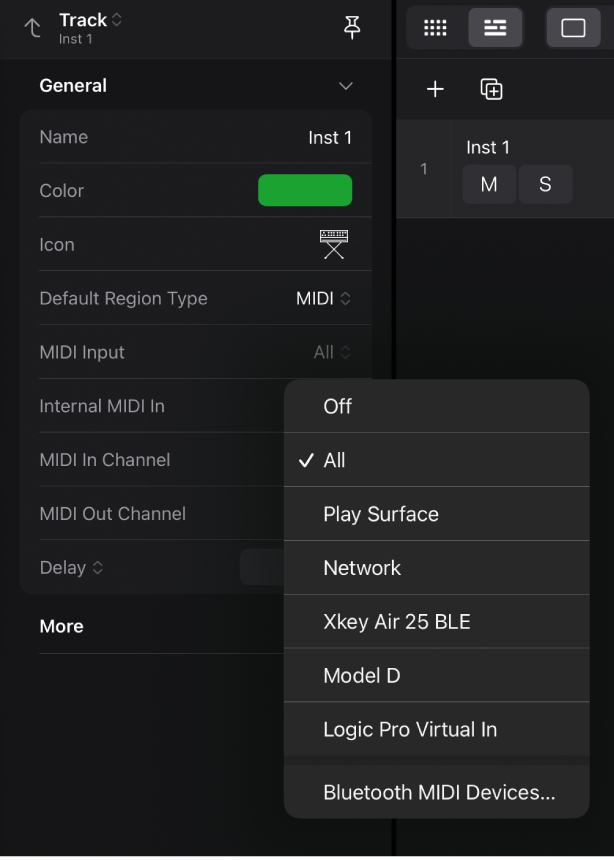Solo the Inst 1 track
The width and height of the screenshot is (614, 860).
(546, 184)
